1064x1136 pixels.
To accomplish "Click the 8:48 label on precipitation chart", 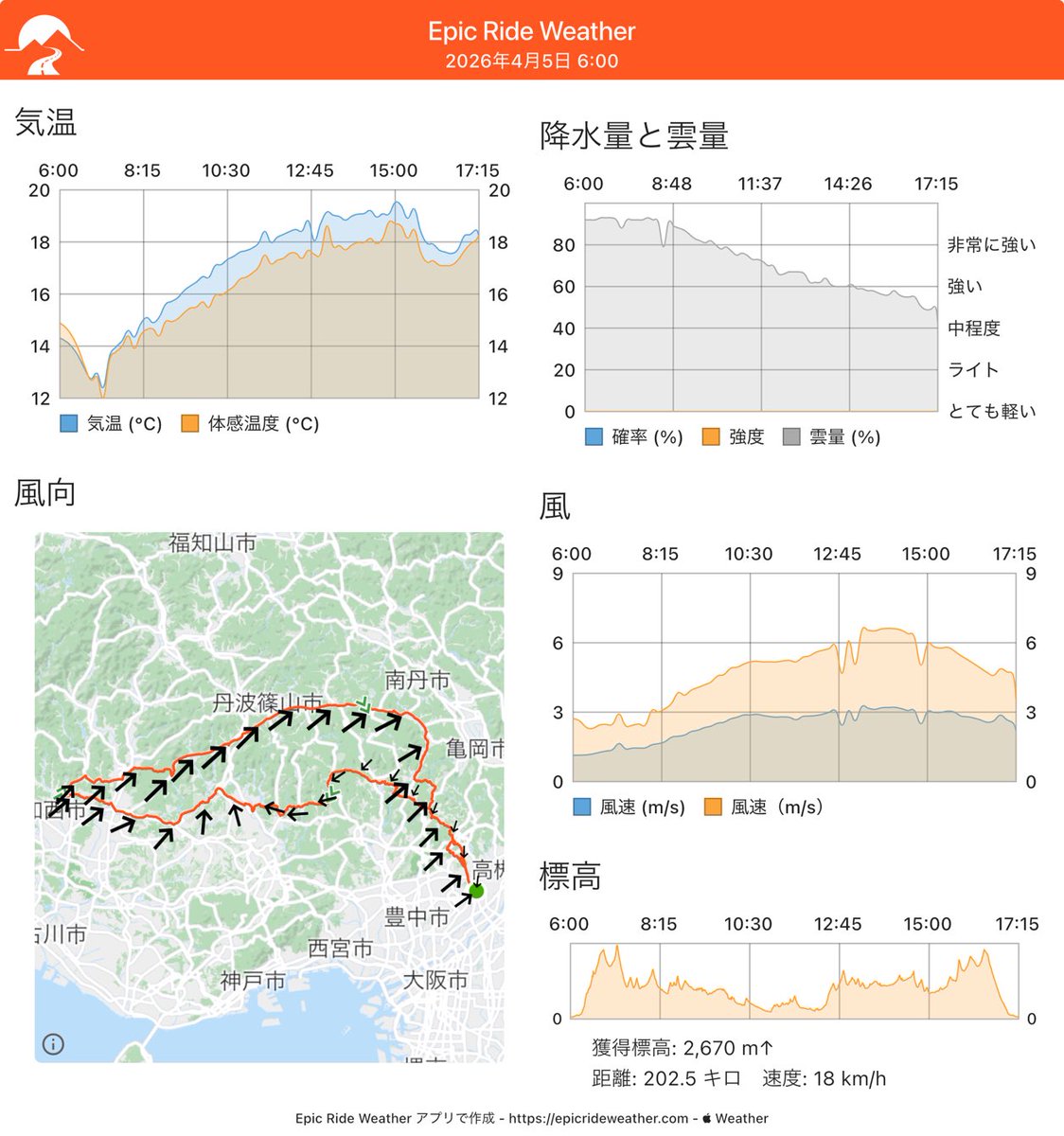I will (672, 184).
